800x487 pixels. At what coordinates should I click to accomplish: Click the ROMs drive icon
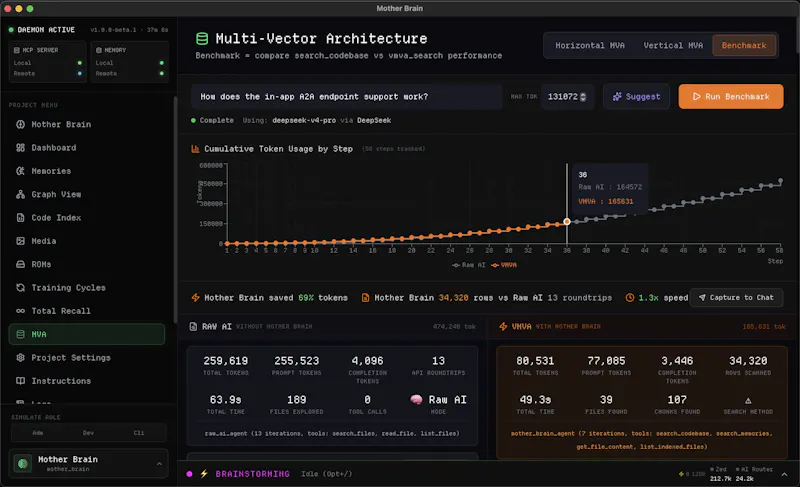[20, 264]
